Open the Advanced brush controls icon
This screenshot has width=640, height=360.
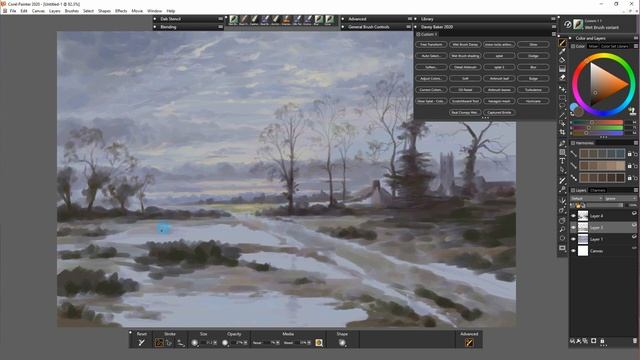[x=469, y=343]
